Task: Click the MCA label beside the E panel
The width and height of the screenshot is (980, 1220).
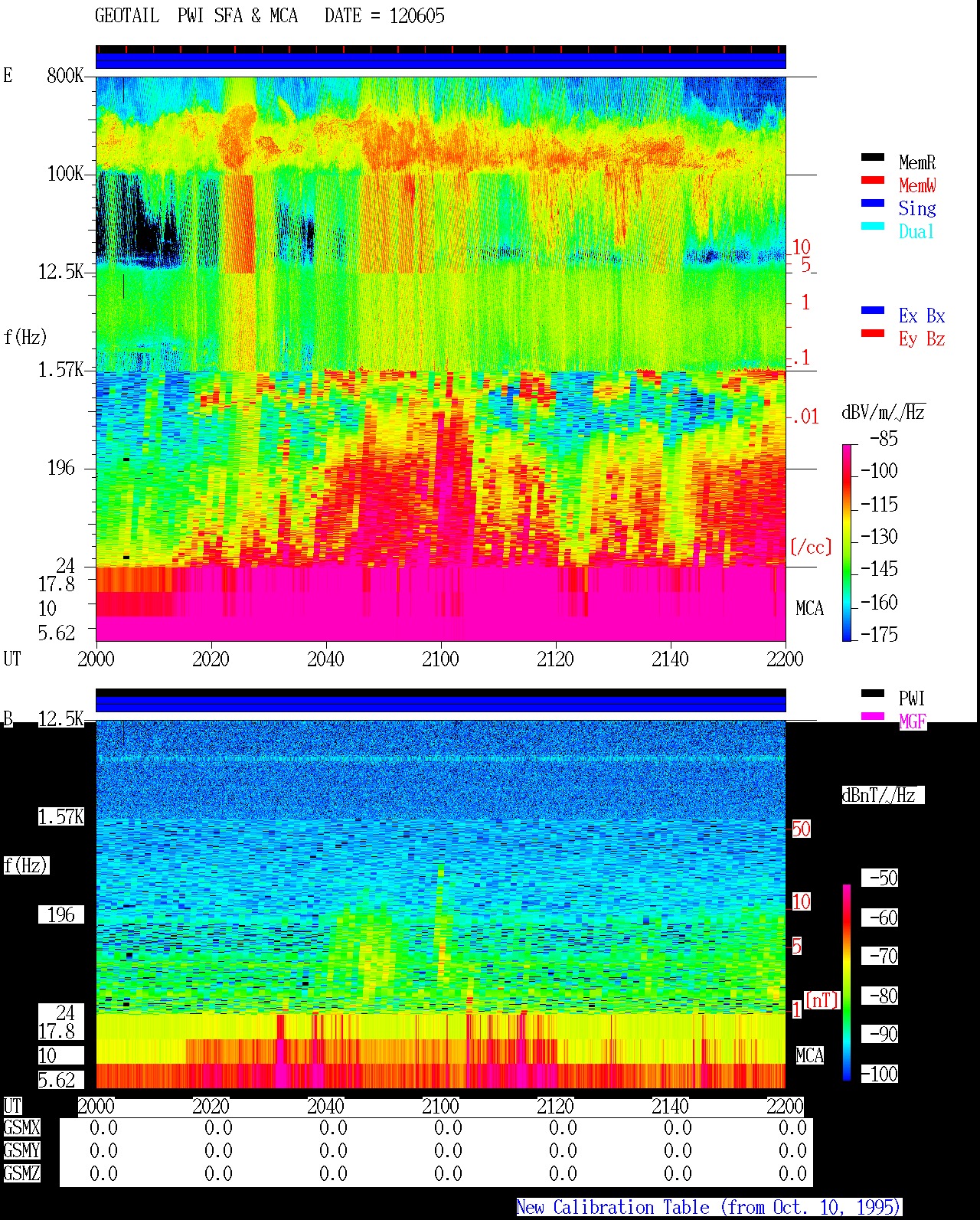Action: point(809,609)
